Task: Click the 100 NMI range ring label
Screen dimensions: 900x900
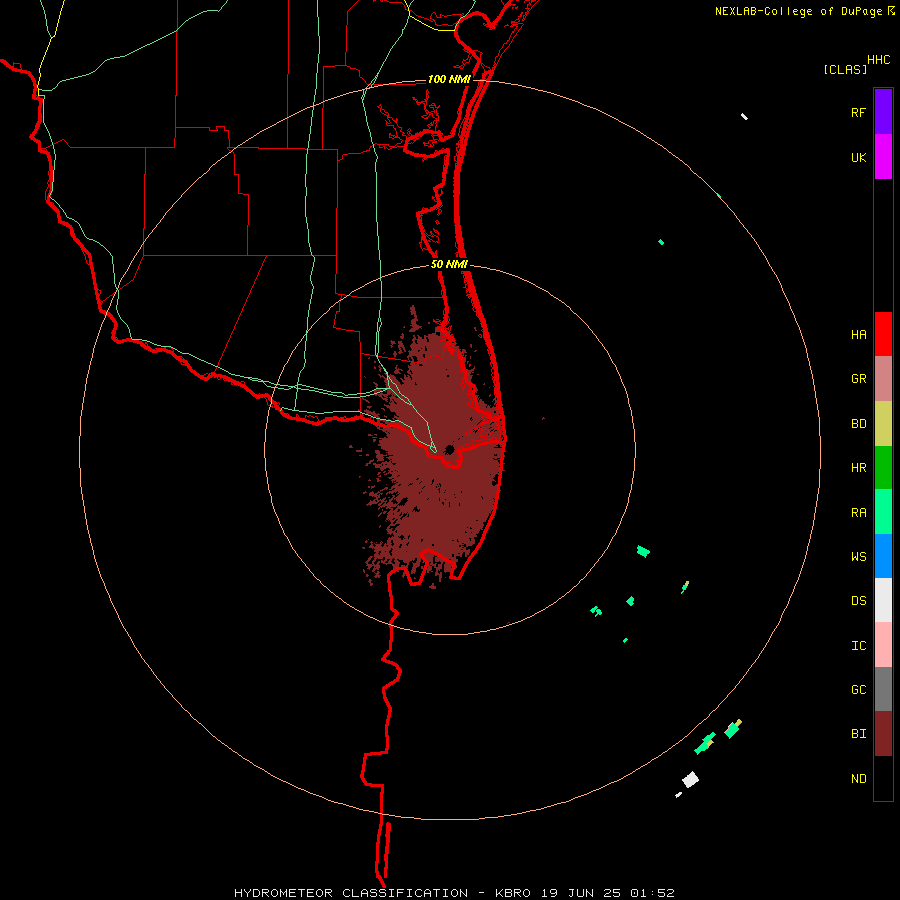Action: pyautogui.click(x=448, y=79)
